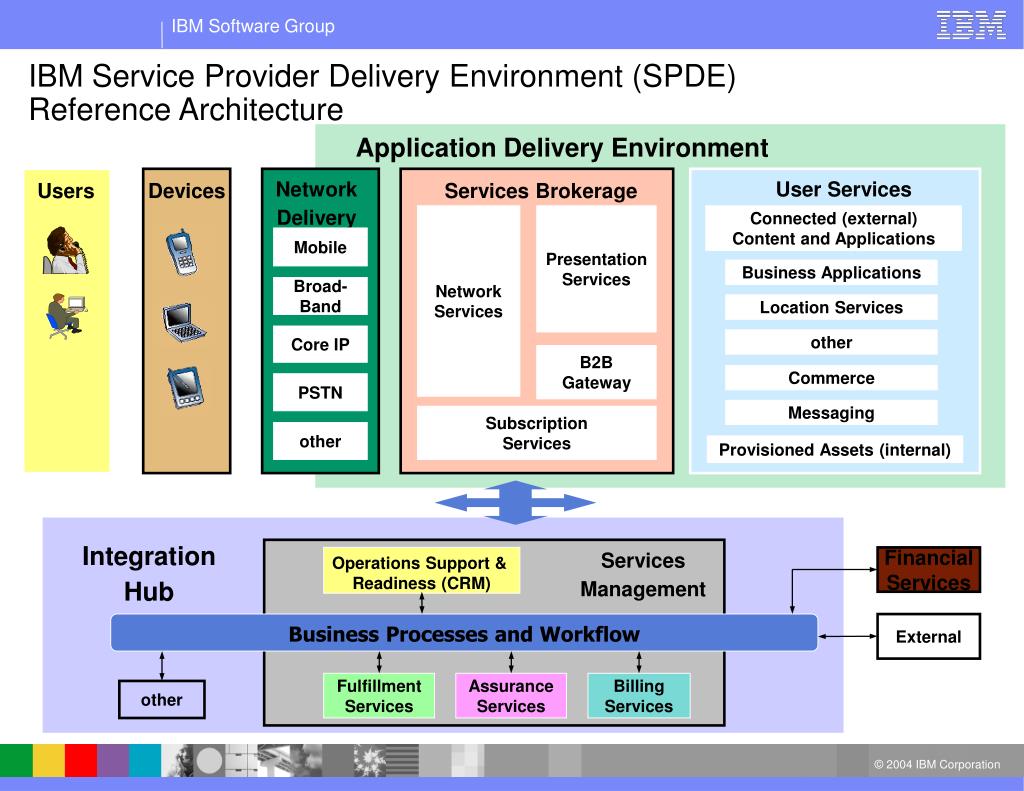
Task: Click the Presentation Services box
Action: pyautogui.click(x=596, y=269)
